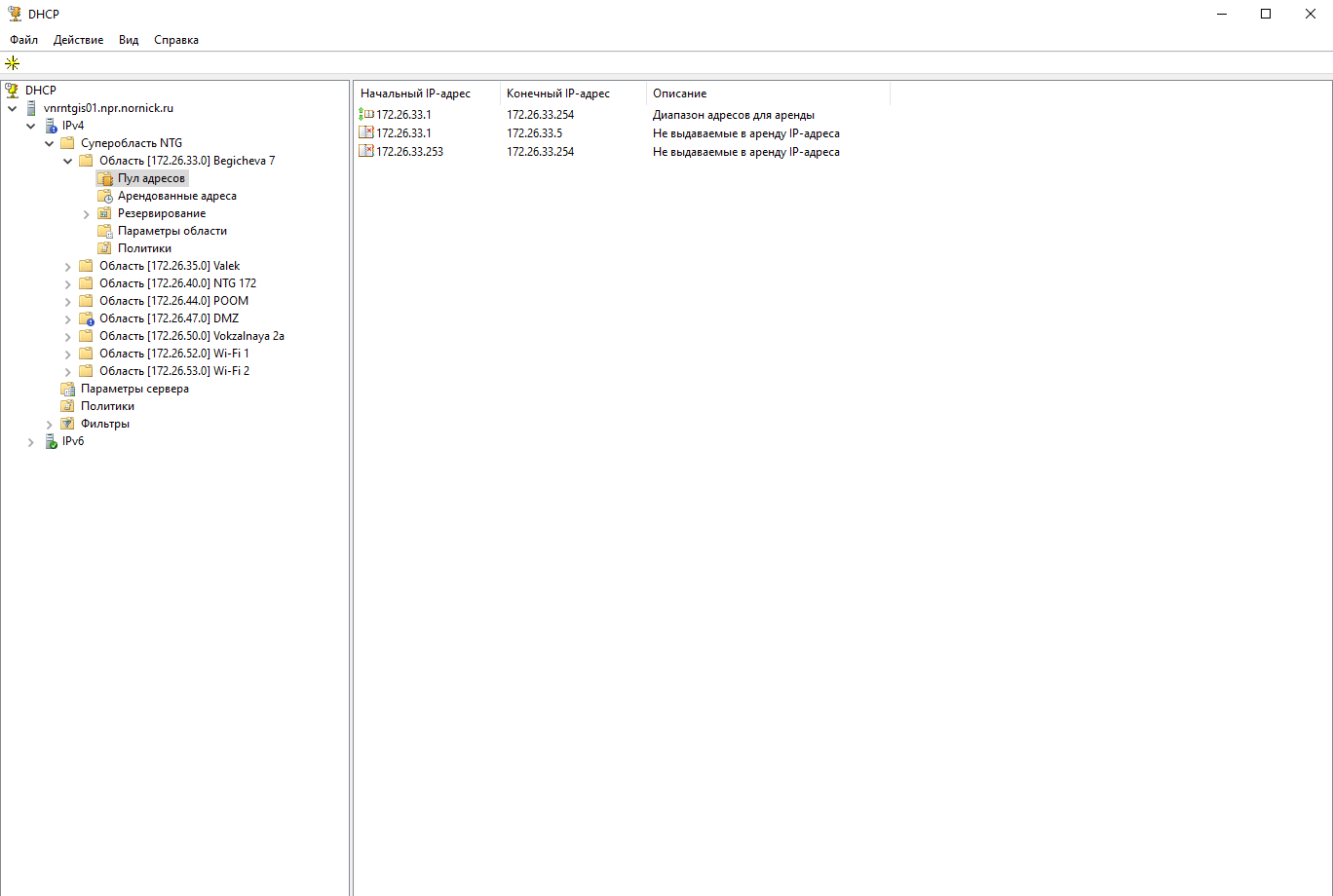Open the Арендованные адреса folder icon
This screenshot has width=1333, height=896.
coord(105,196)
